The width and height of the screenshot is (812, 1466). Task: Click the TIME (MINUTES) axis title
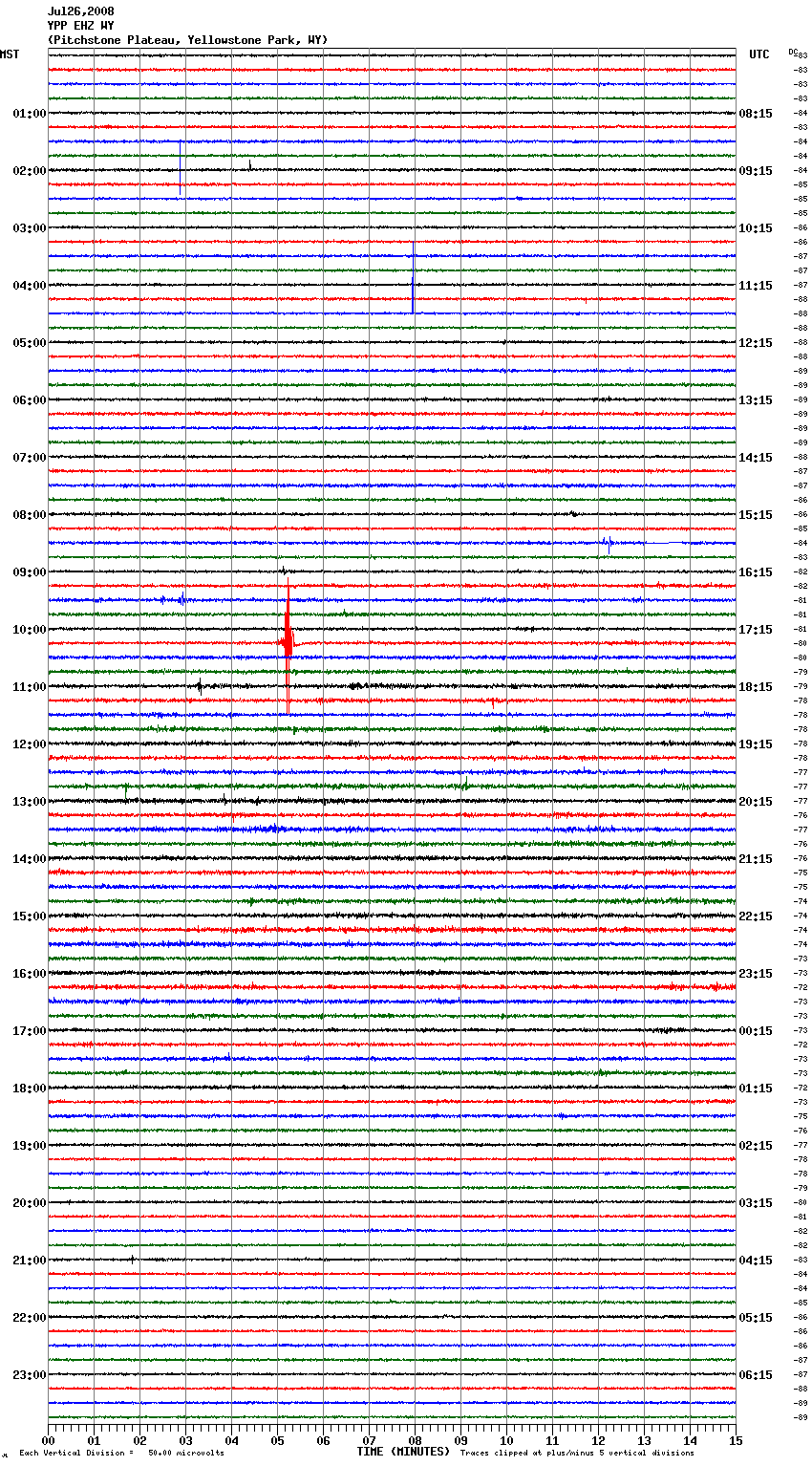(x=403, y=1452)
